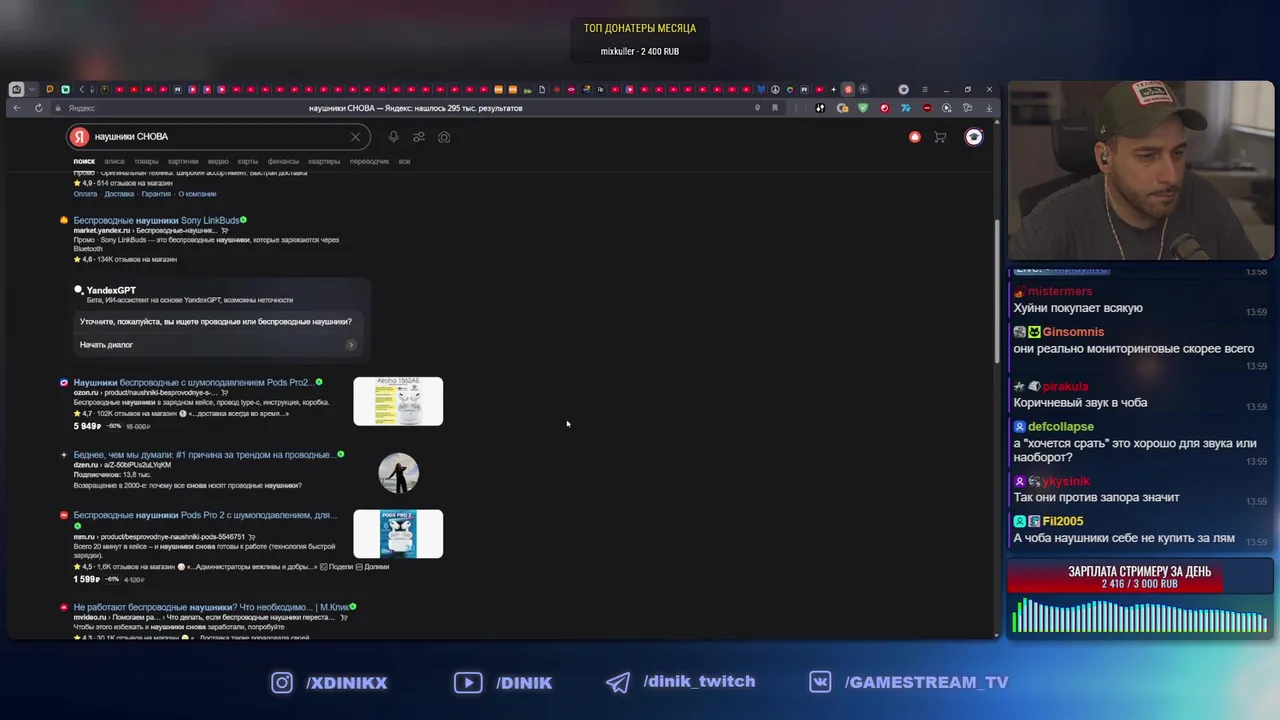1280x720 pixels.
Task: Open the 'все' services tab
Action: 404,161
